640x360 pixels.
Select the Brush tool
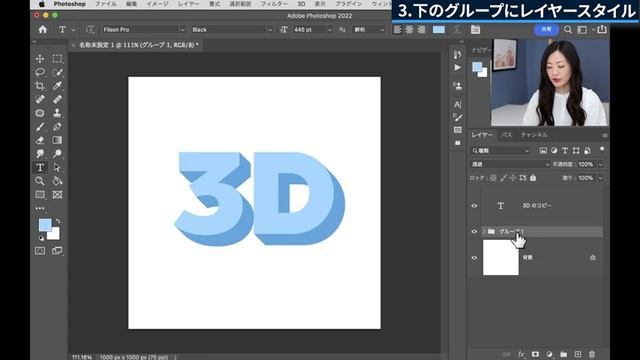pyautogui.click(x=40, y=127)
